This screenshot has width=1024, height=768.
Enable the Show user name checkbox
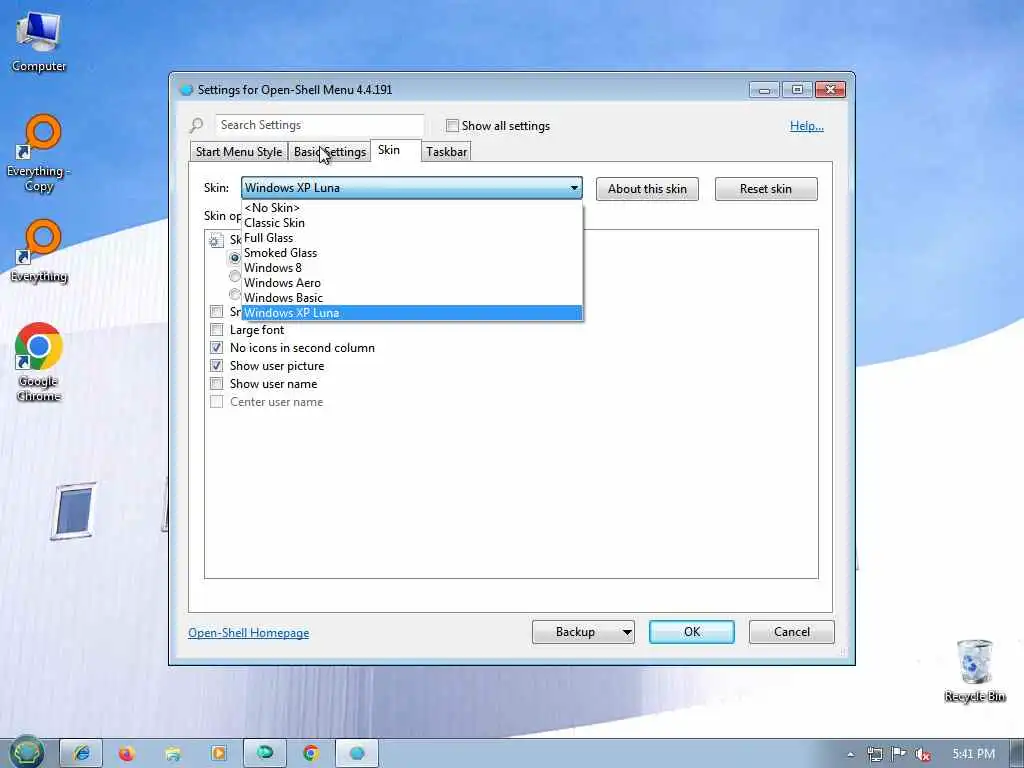click(217, 383)
